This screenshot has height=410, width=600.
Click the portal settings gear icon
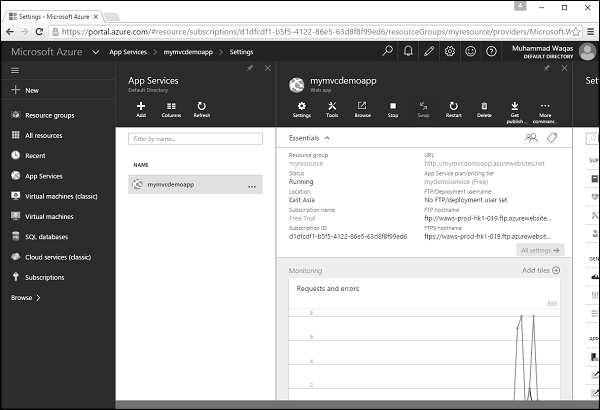450,51
